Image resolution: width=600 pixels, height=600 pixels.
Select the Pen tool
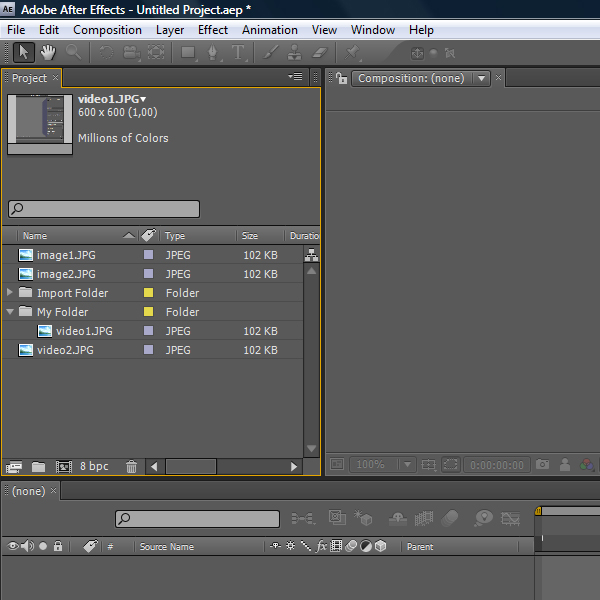(x=213, y=52)
